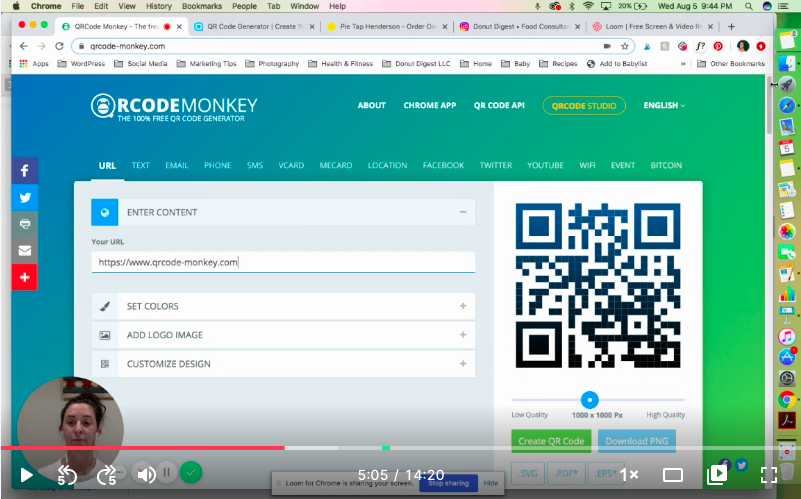Viewport: 801px width, 499px height.
Task: Open the Marketing Tips bookmark folder
Action: 206,63
